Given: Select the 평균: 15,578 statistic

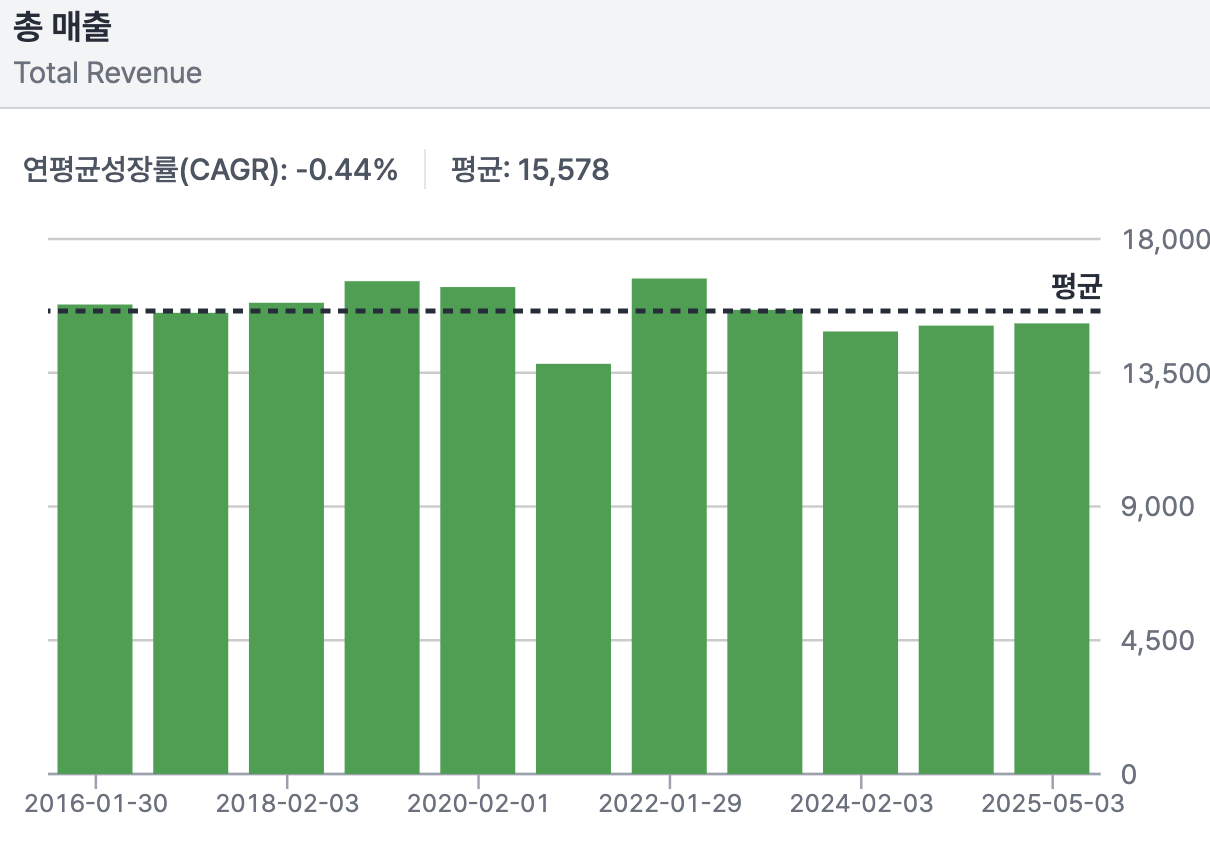Looking at the screenshot, I should coord(529,171).
